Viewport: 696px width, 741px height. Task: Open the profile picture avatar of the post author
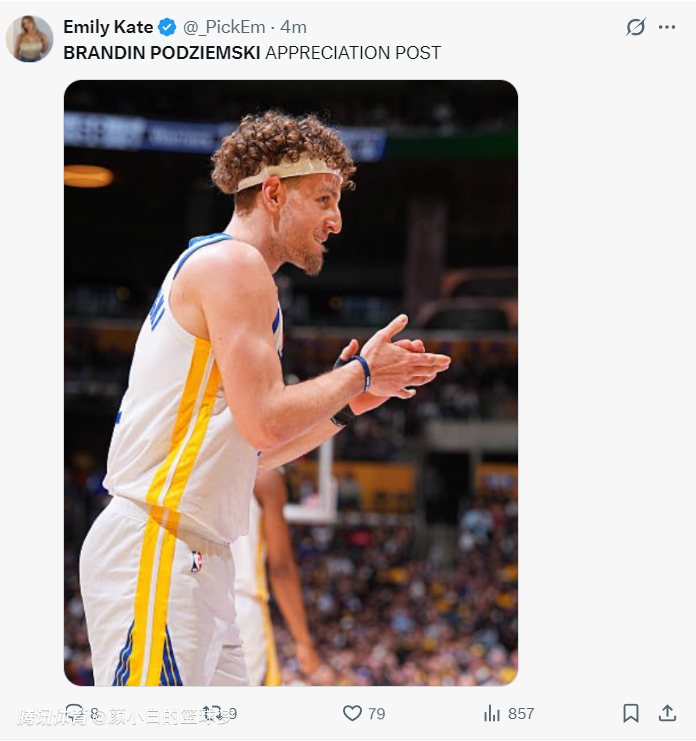29,39
